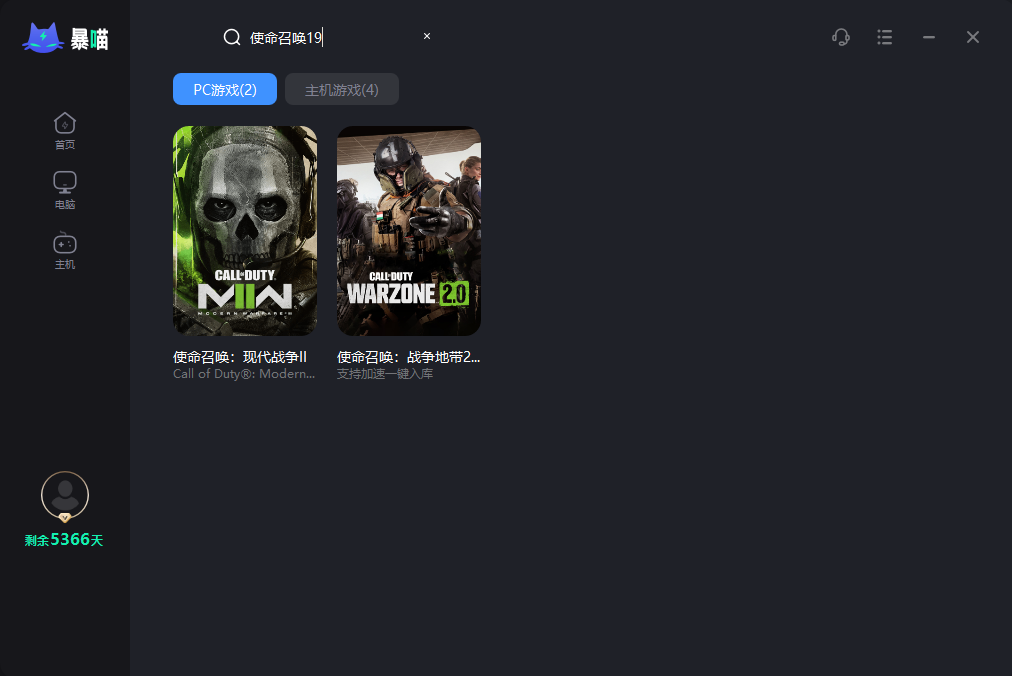This screenshot has width=1012, height=676.
Task: Click 剩余5366天 remaining days text
Action: click(64, 540)
